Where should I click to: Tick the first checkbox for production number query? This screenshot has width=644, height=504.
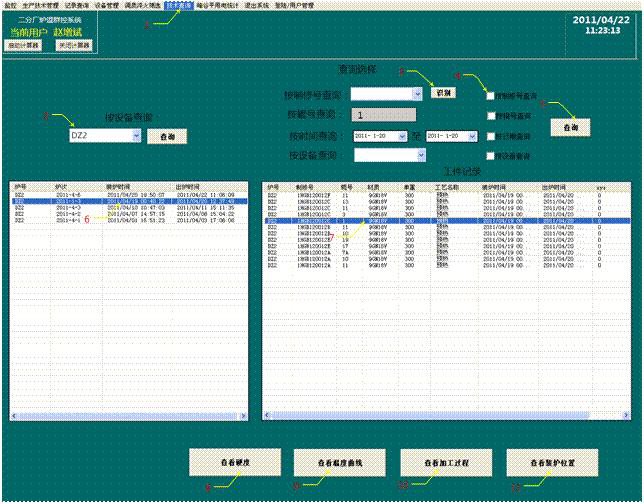(x=491, y=95)
